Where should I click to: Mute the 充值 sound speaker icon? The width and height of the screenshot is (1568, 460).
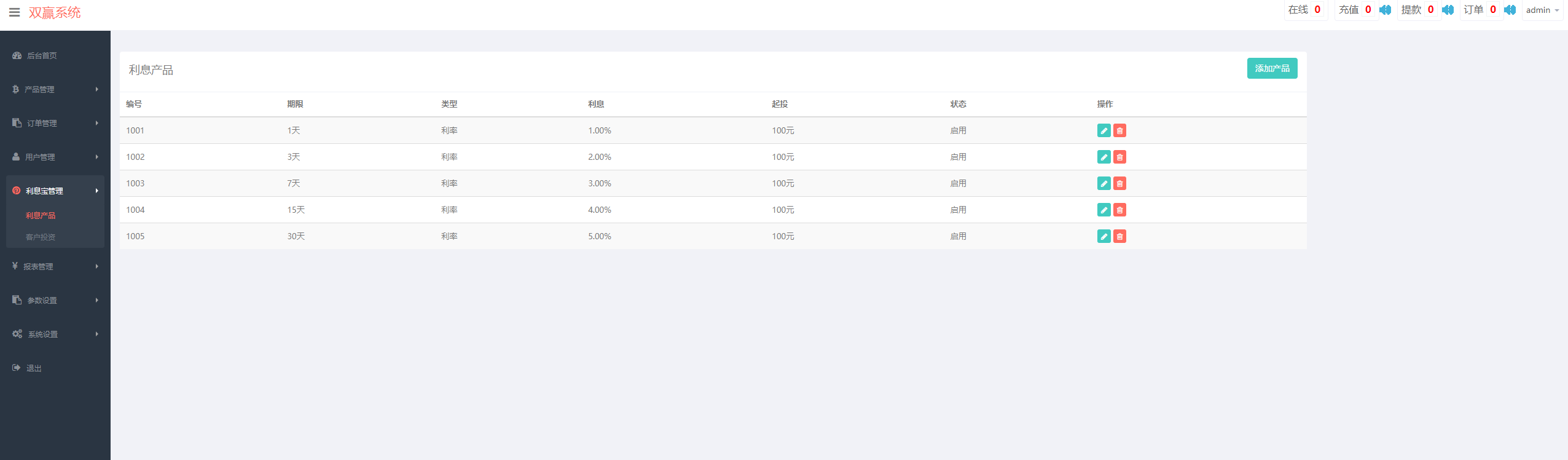pyautogui.click(x=1385, y=10)
